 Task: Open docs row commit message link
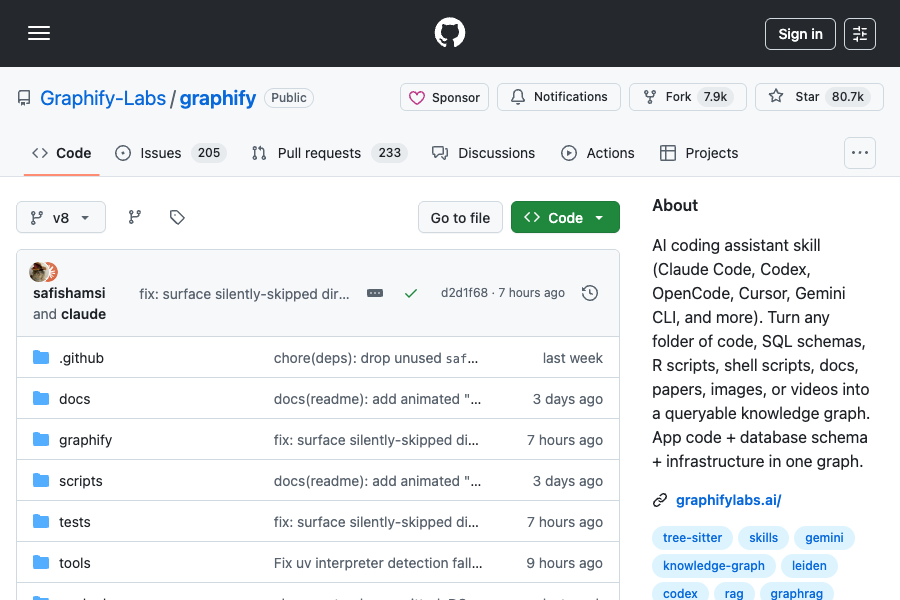378,398
